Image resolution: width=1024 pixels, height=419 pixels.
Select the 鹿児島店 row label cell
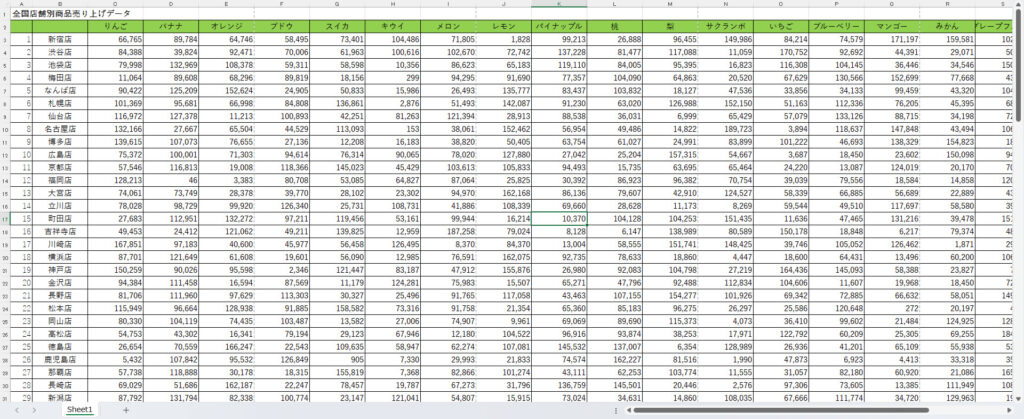[60, 359]
